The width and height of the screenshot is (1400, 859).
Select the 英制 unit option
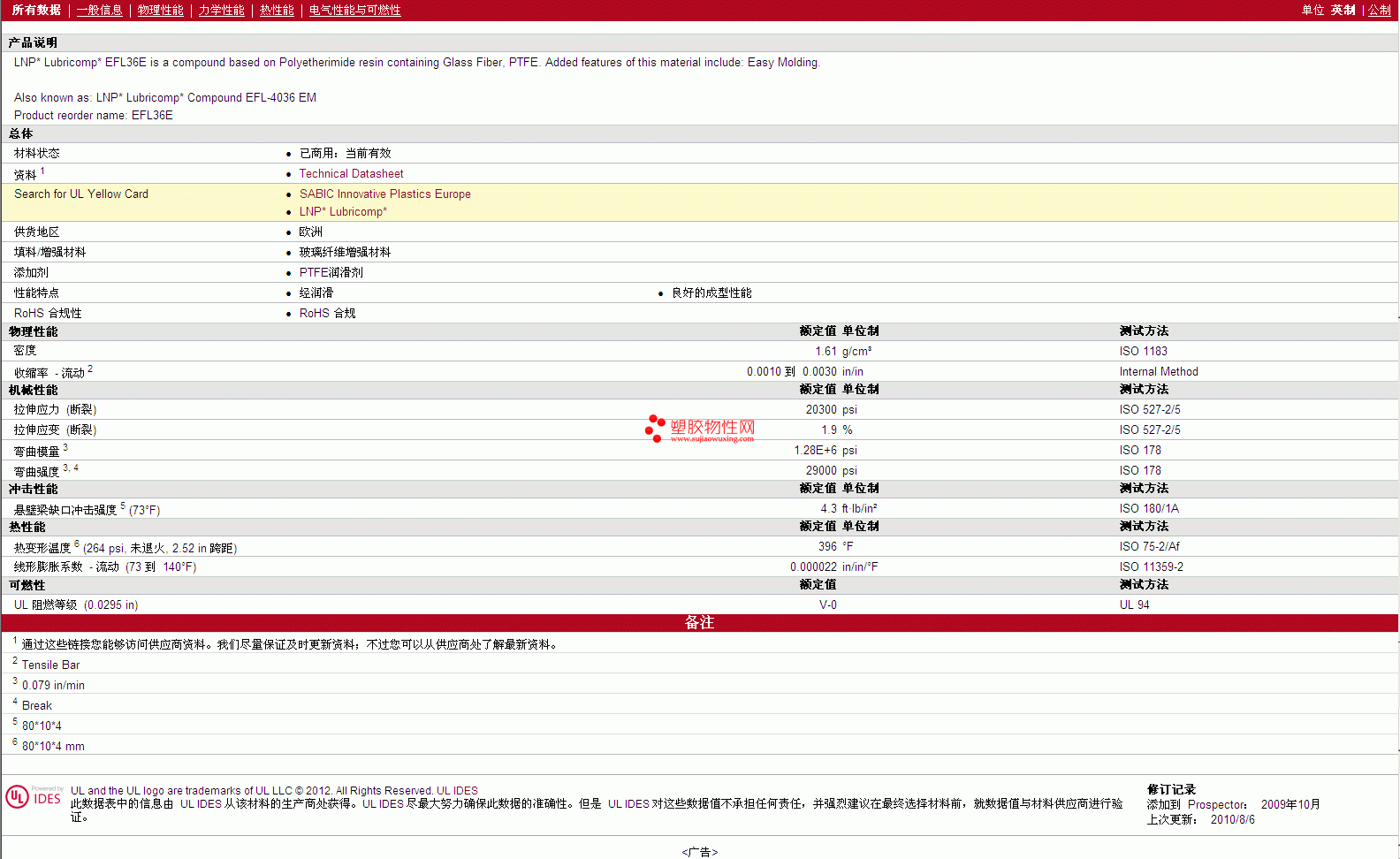pos(1343,11)
